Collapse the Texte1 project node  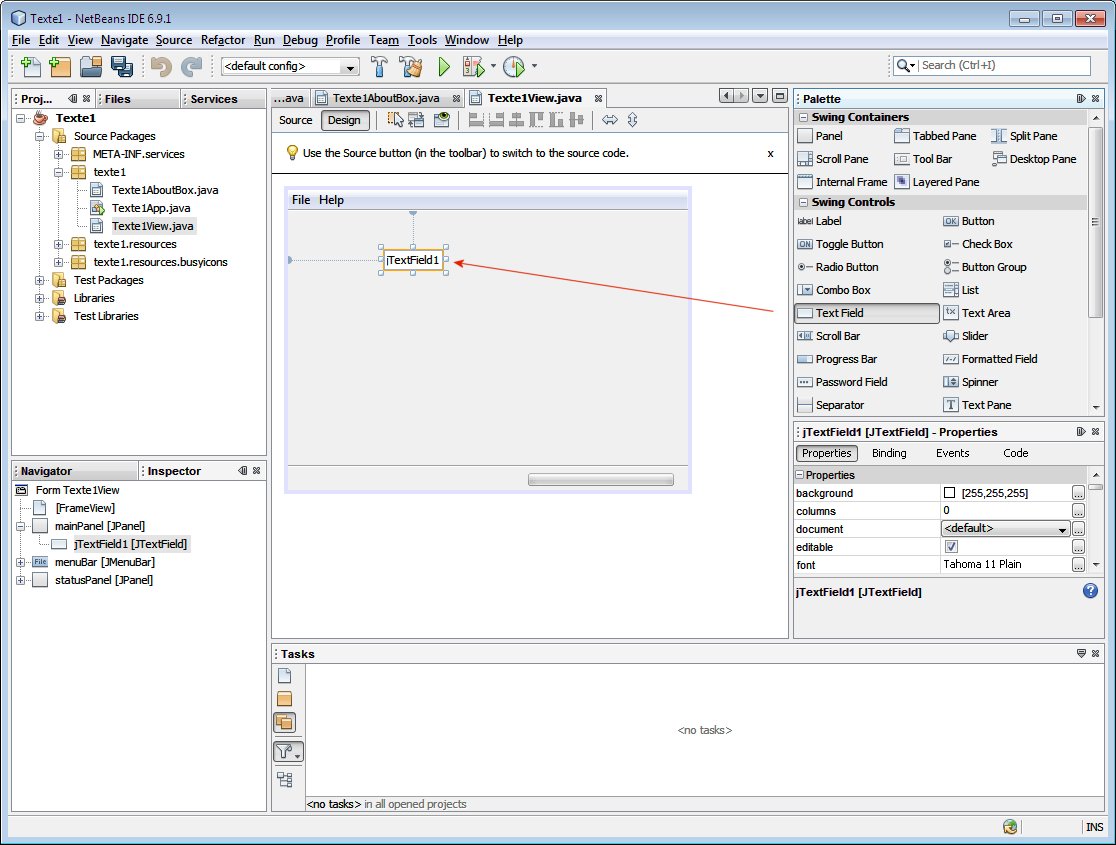tap(21, 118)
